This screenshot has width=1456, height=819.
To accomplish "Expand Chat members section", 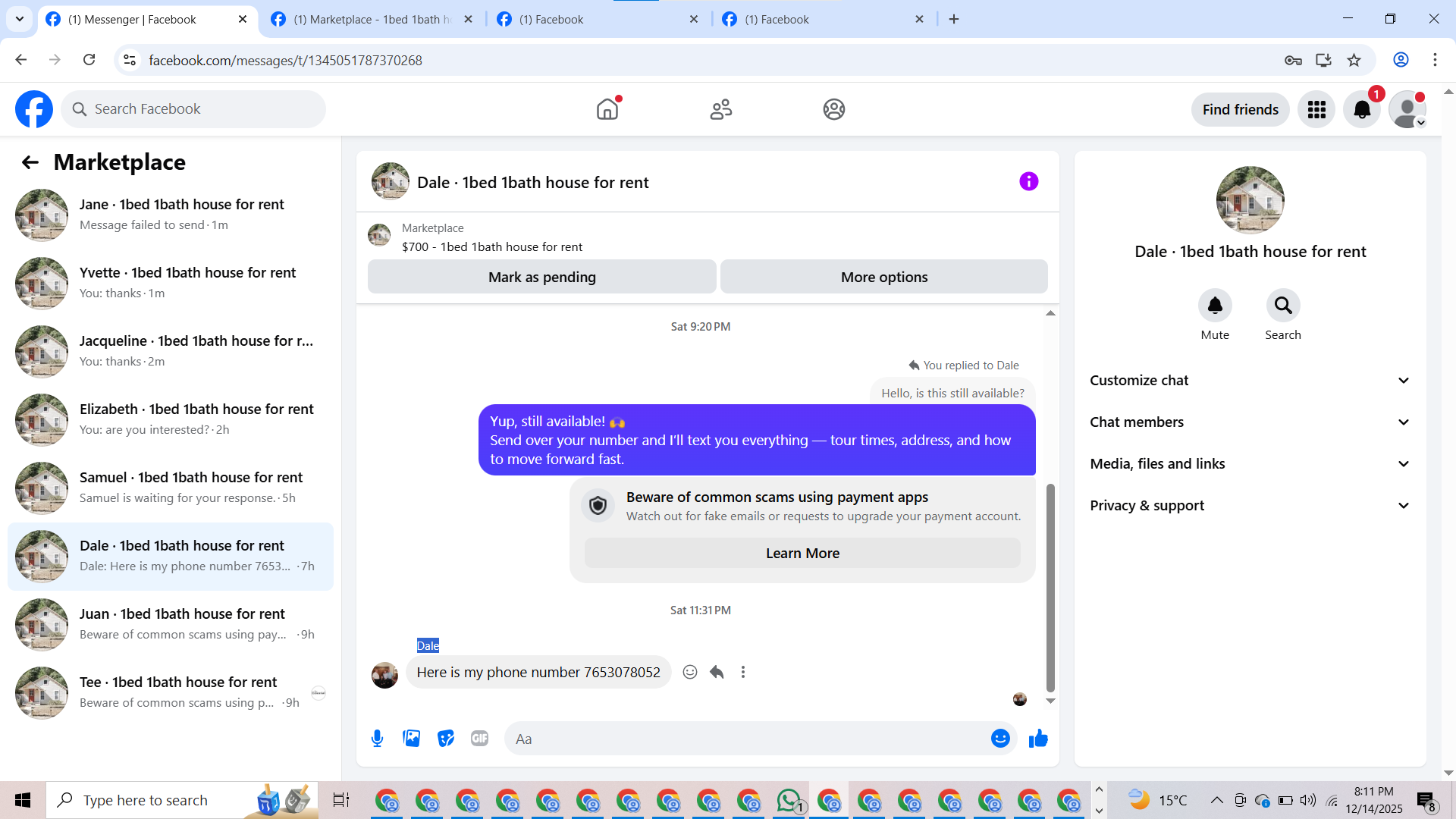I will click(x=1250, y=422).
